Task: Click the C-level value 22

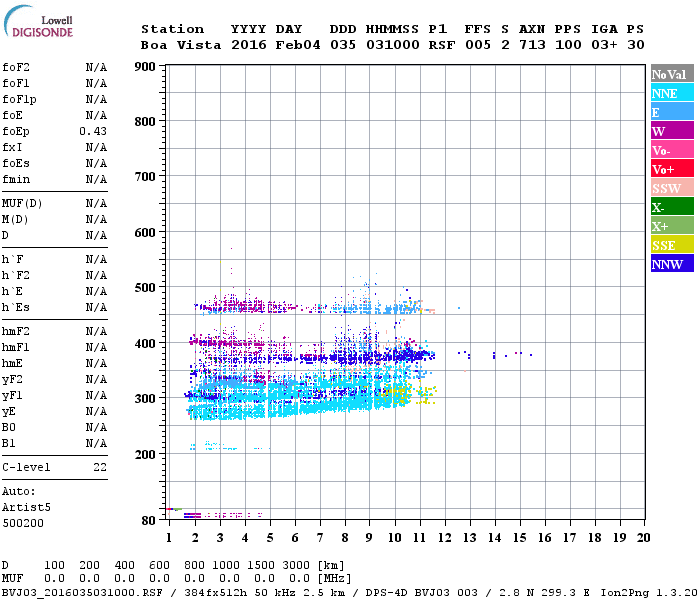Action: coord(100,467)
